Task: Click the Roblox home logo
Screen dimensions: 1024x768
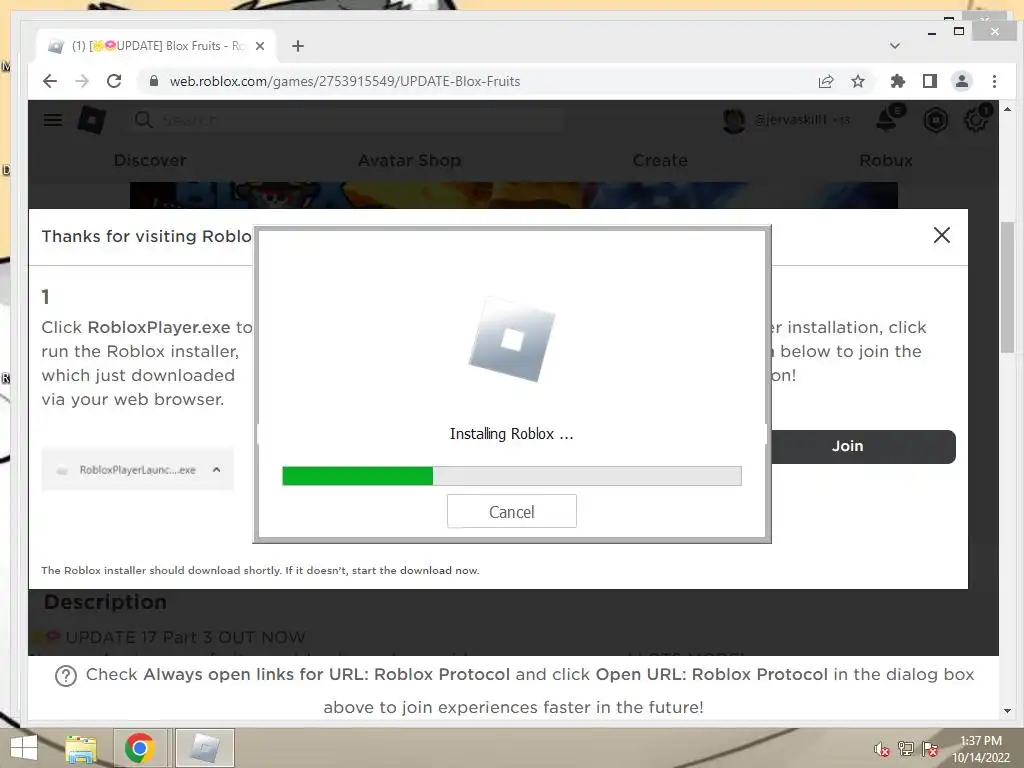Action: pyautogui.click(x=91, y=120)
